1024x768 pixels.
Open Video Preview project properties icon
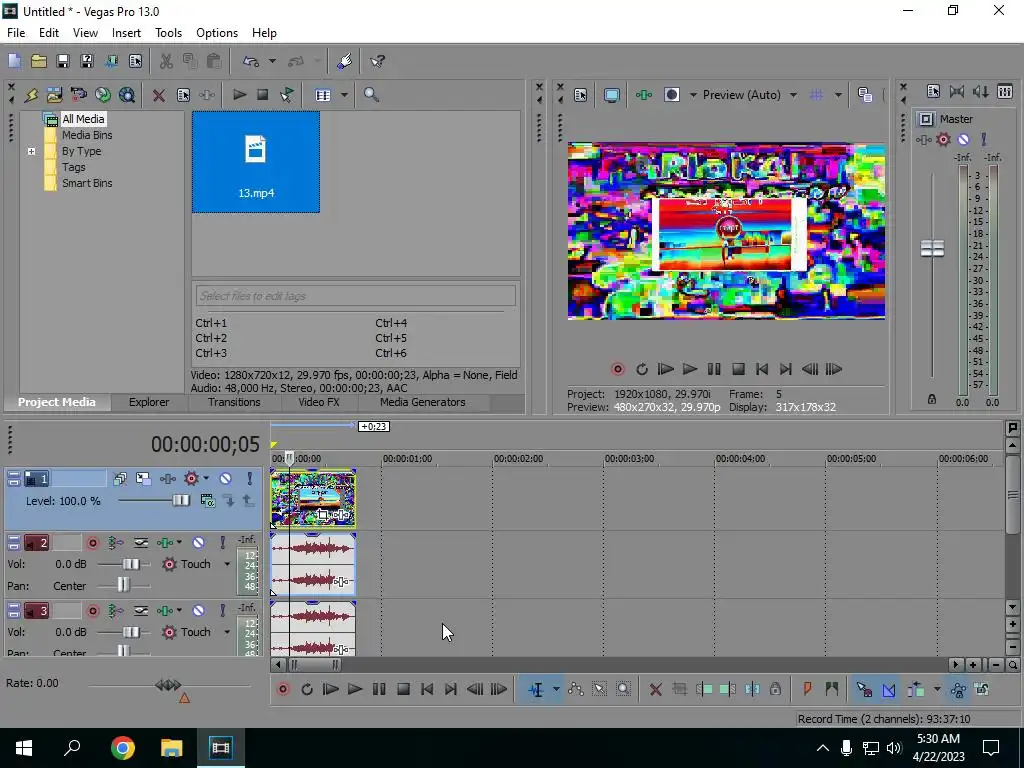581,95
